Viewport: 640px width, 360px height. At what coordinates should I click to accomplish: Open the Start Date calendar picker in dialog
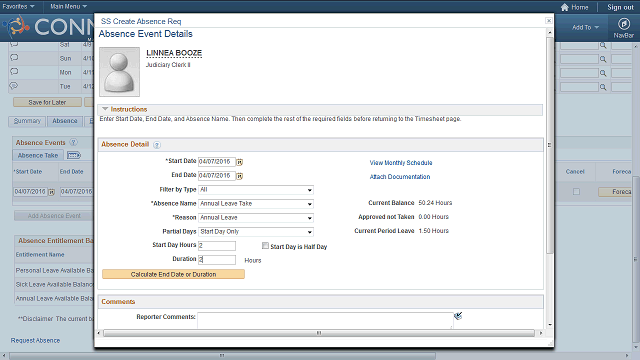click(240, 162)
